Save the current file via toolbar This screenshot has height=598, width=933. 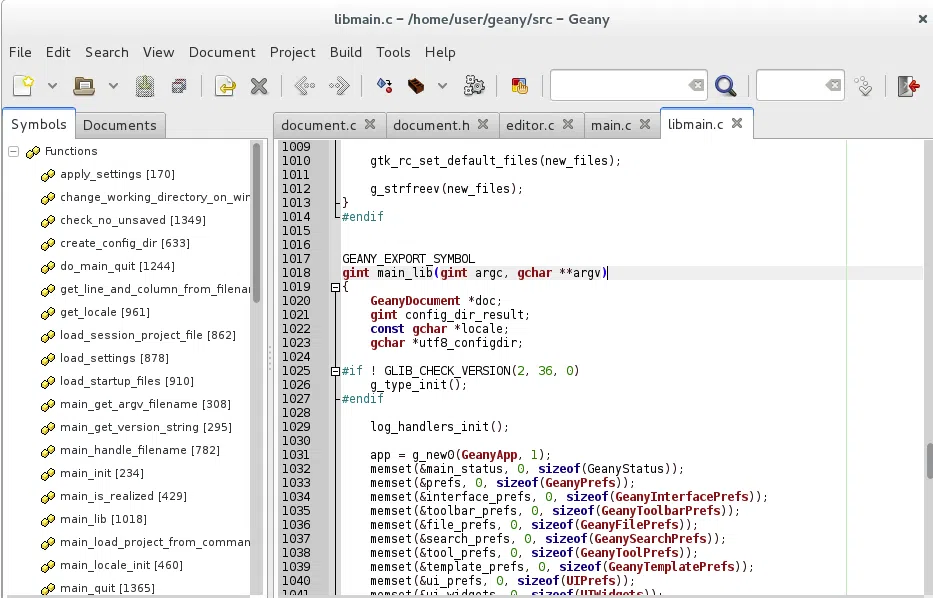[x=145, y=86]
